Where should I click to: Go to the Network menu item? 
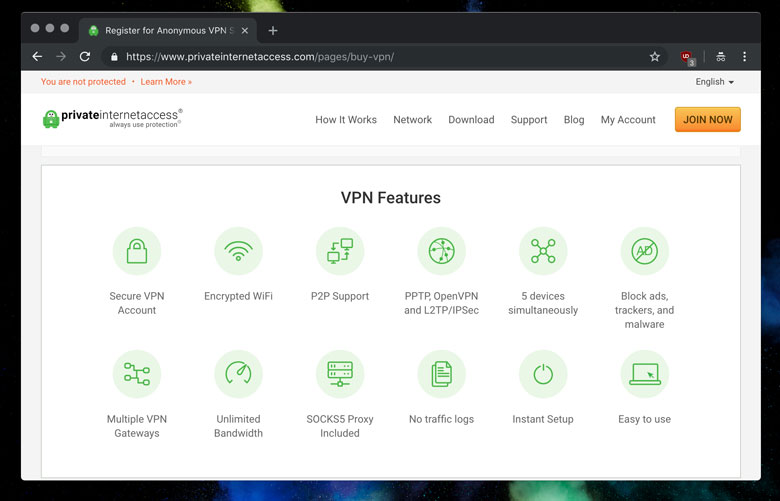(412, 119)
